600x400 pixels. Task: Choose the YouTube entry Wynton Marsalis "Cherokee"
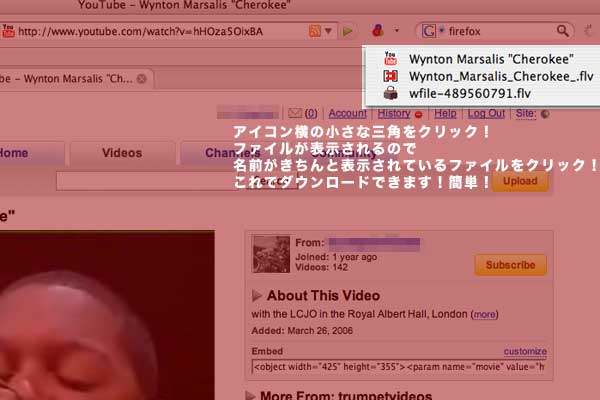pos(468,59)
